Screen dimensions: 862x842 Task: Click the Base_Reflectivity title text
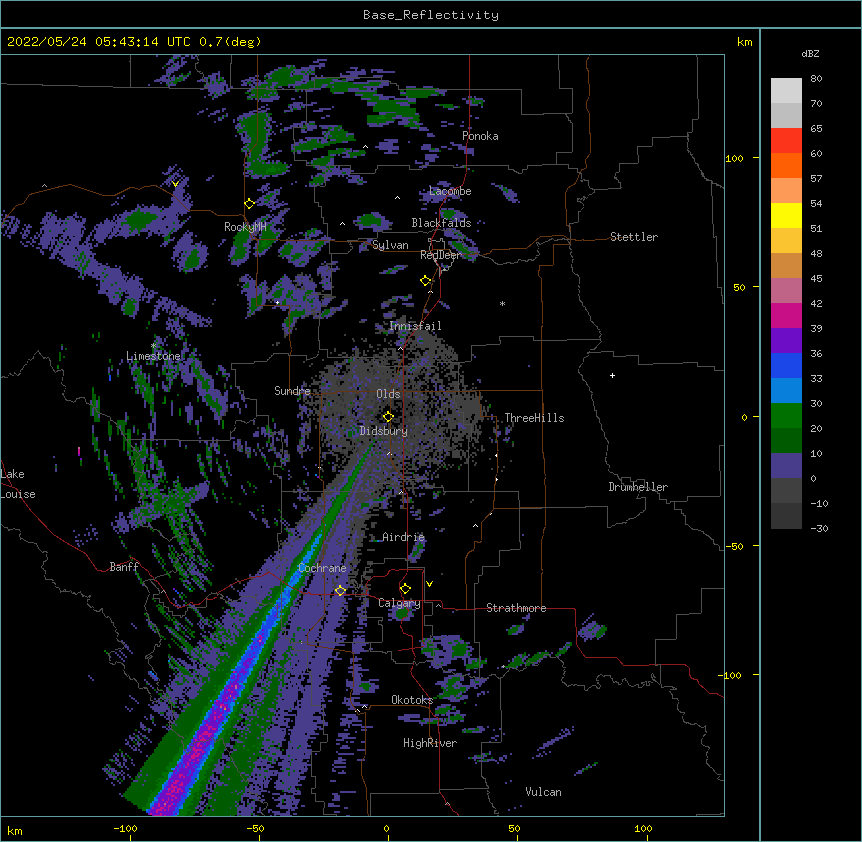coord(431,15)
